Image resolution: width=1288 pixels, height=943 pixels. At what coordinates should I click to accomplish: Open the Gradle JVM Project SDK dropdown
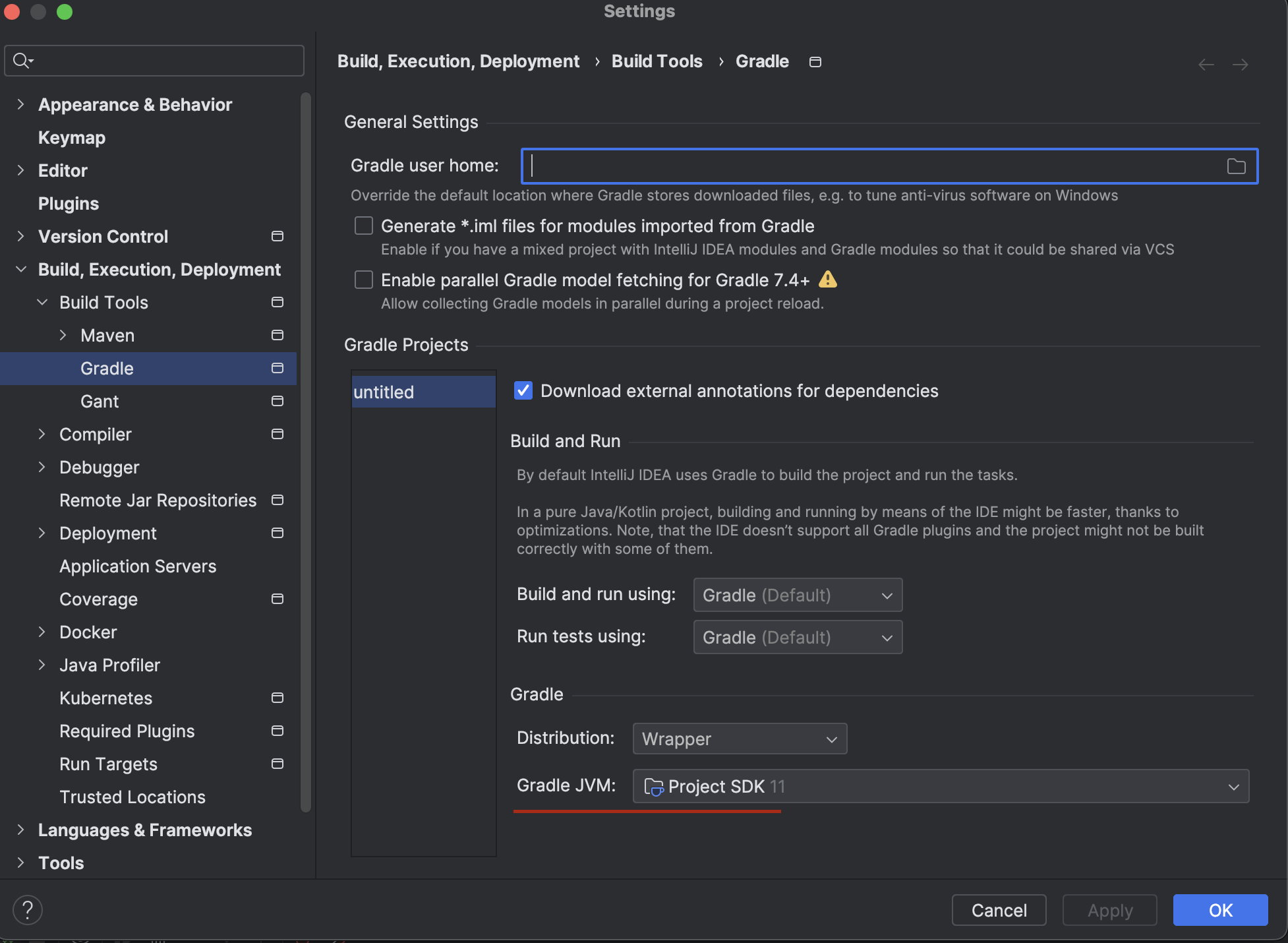(x=941, y=786)
